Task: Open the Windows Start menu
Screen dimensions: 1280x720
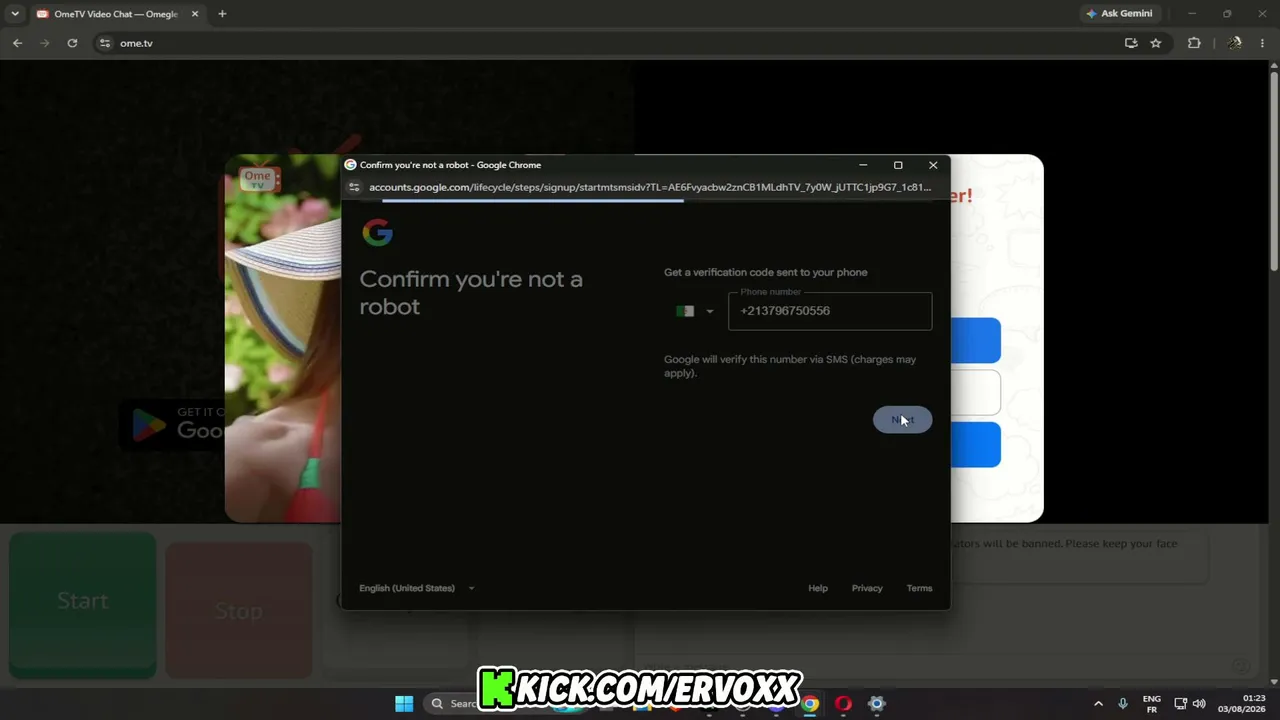Action: tap(404, 703)
